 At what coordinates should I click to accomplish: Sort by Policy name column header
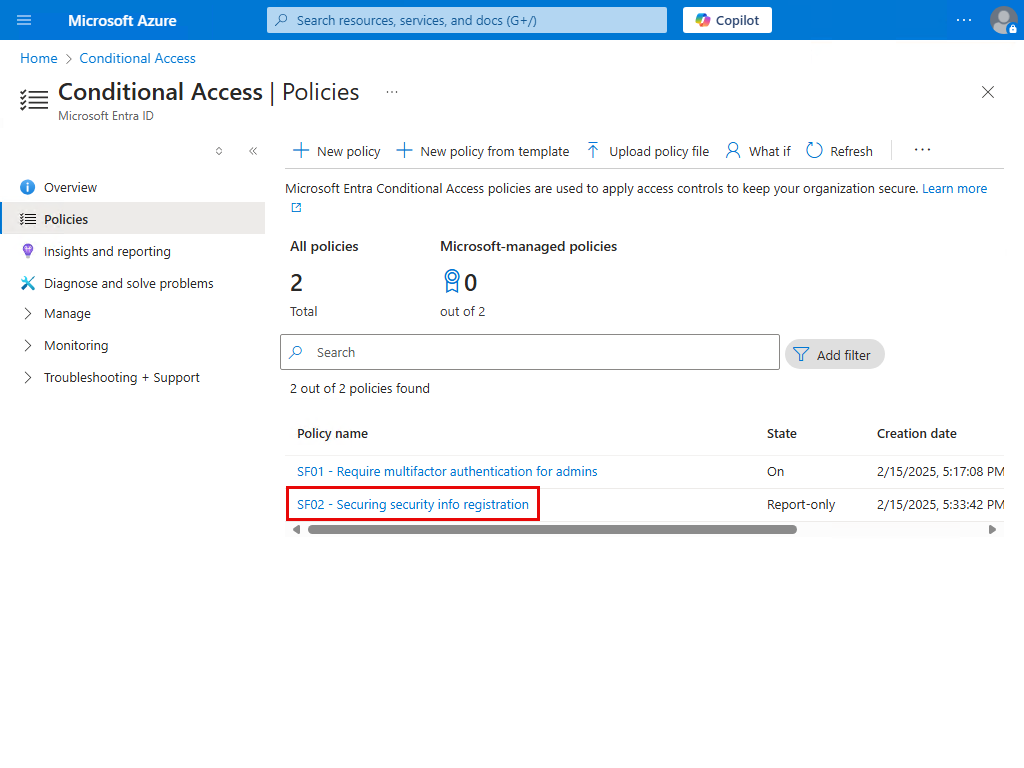click(x=332, y=433)
